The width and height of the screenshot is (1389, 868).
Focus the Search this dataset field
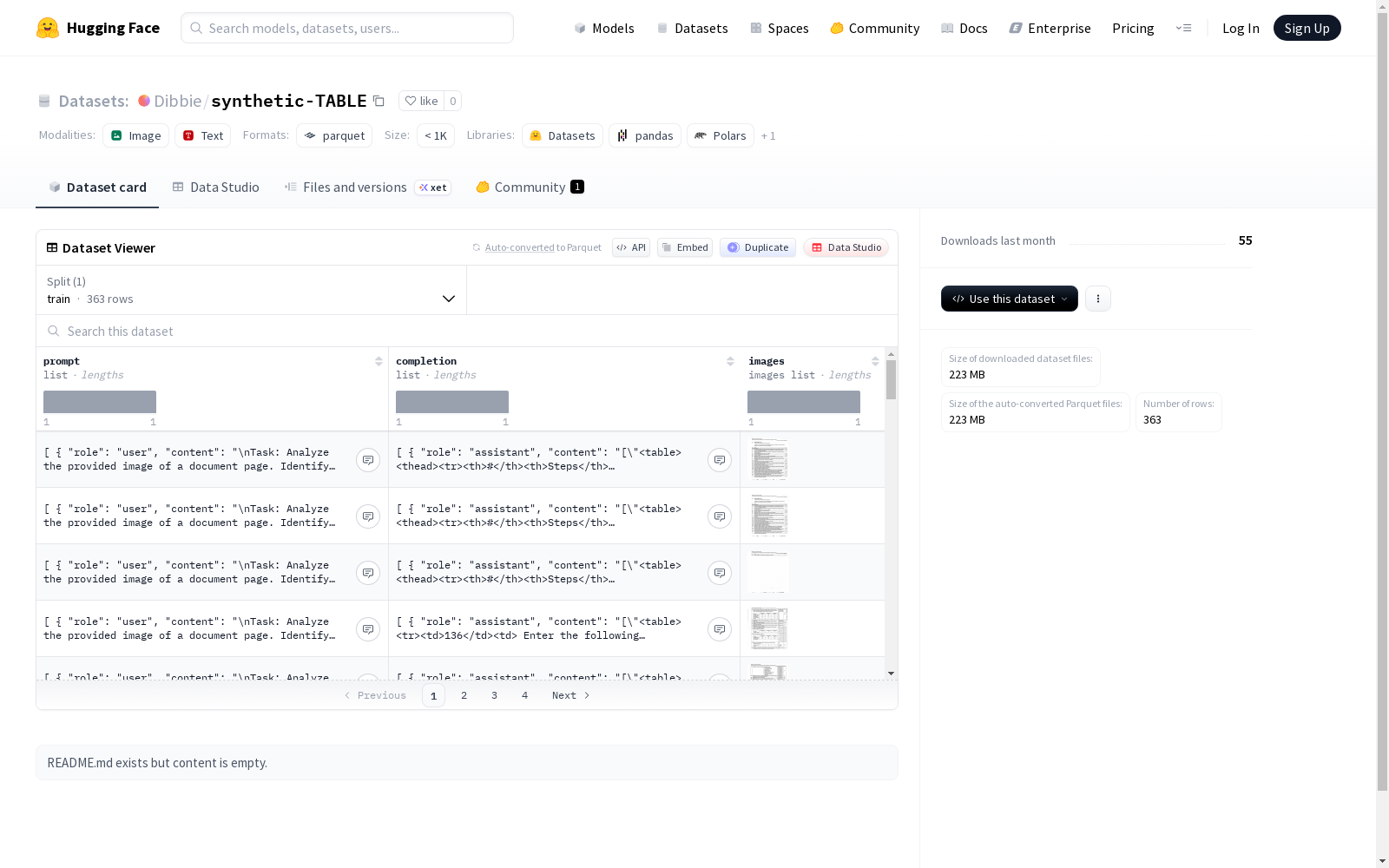click(467, 332)
